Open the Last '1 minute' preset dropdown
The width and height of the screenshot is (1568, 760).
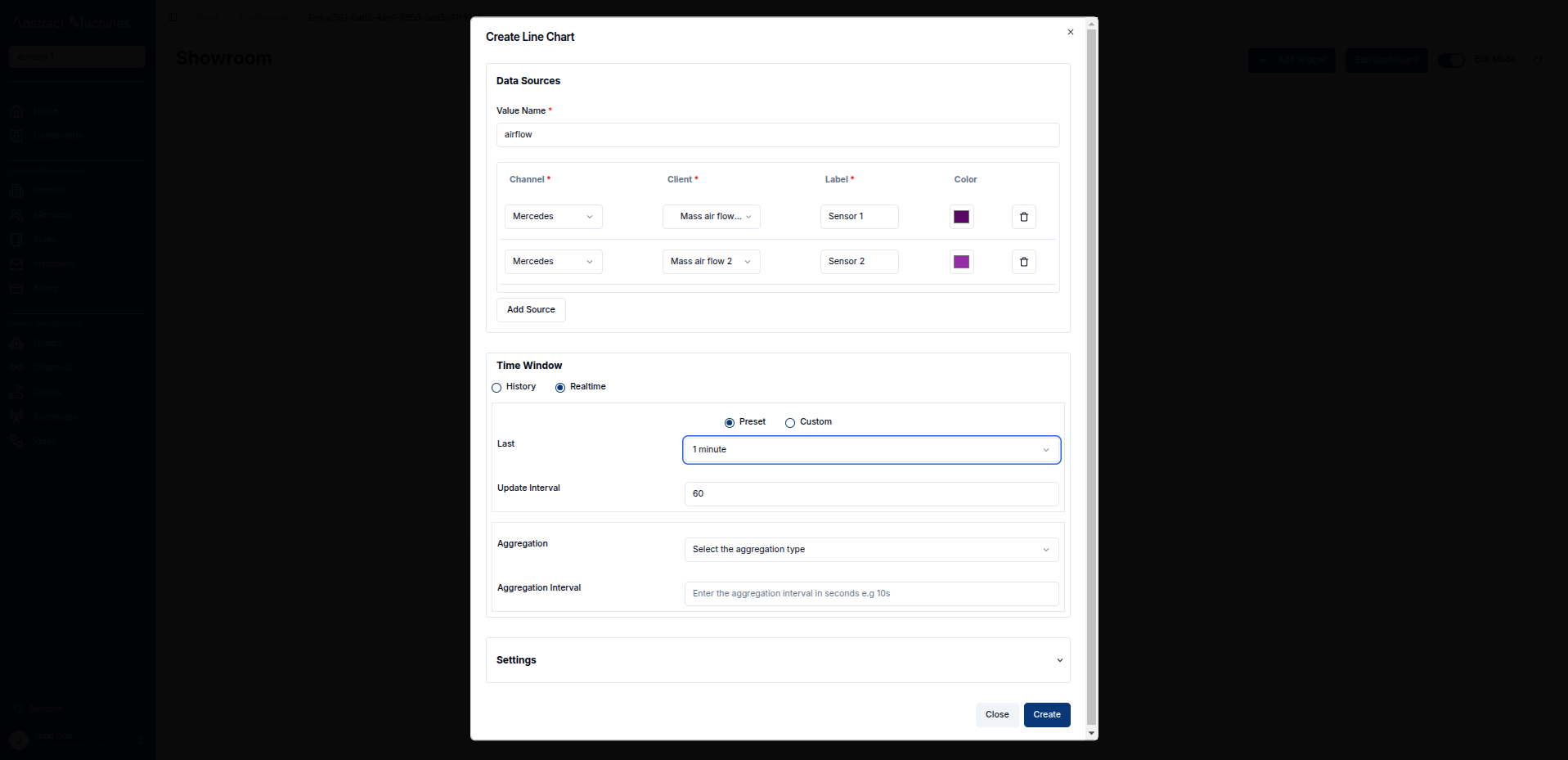point(872,450)
